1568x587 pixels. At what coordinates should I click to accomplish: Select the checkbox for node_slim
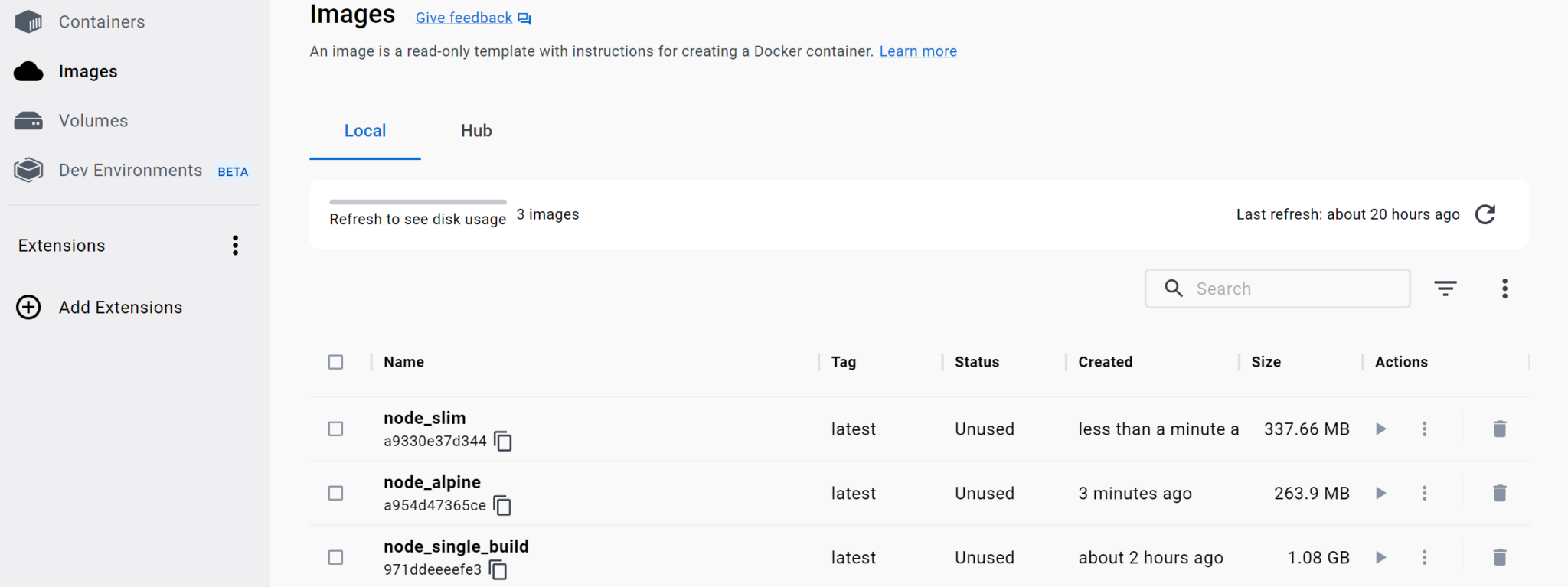pyautogui.click(x=335, y=429)
